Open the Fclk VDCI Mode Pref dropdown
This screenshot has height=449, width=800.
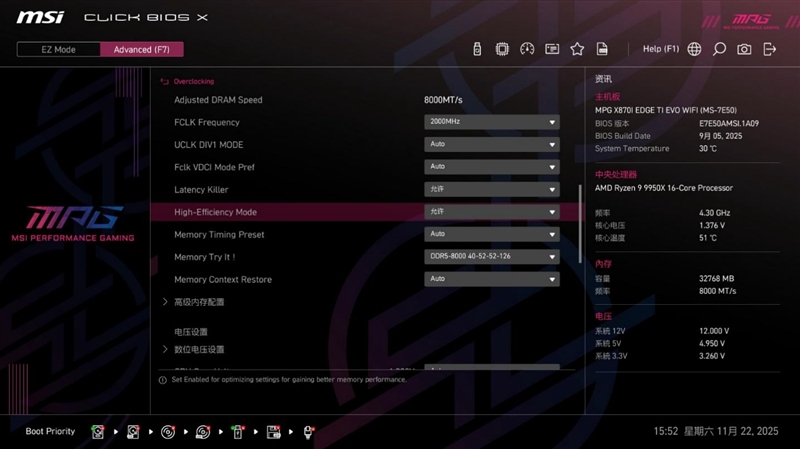tap(492, 167)
